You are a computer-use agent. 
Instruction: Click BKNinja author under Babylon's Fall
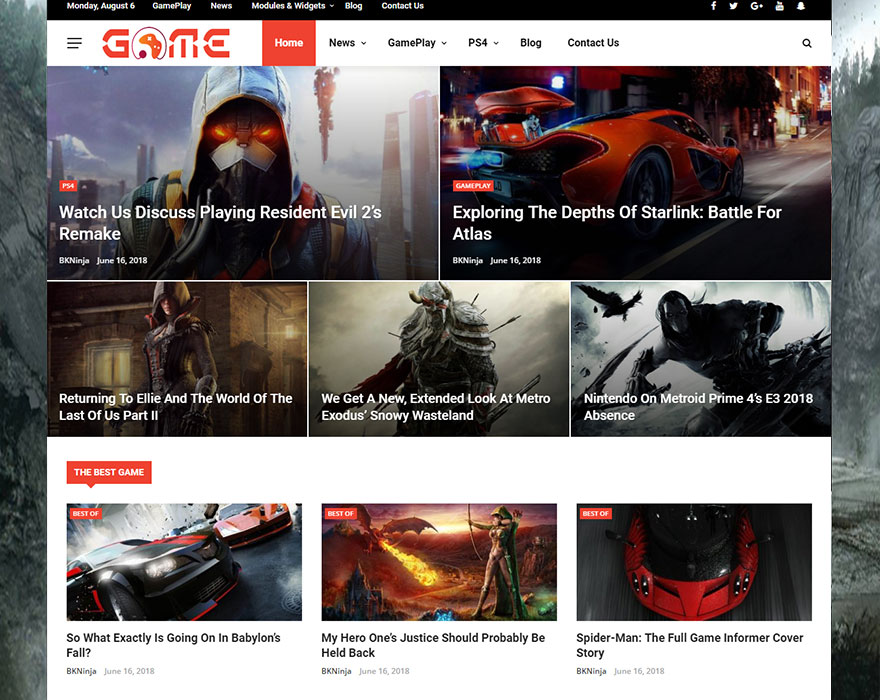(81, 671)
